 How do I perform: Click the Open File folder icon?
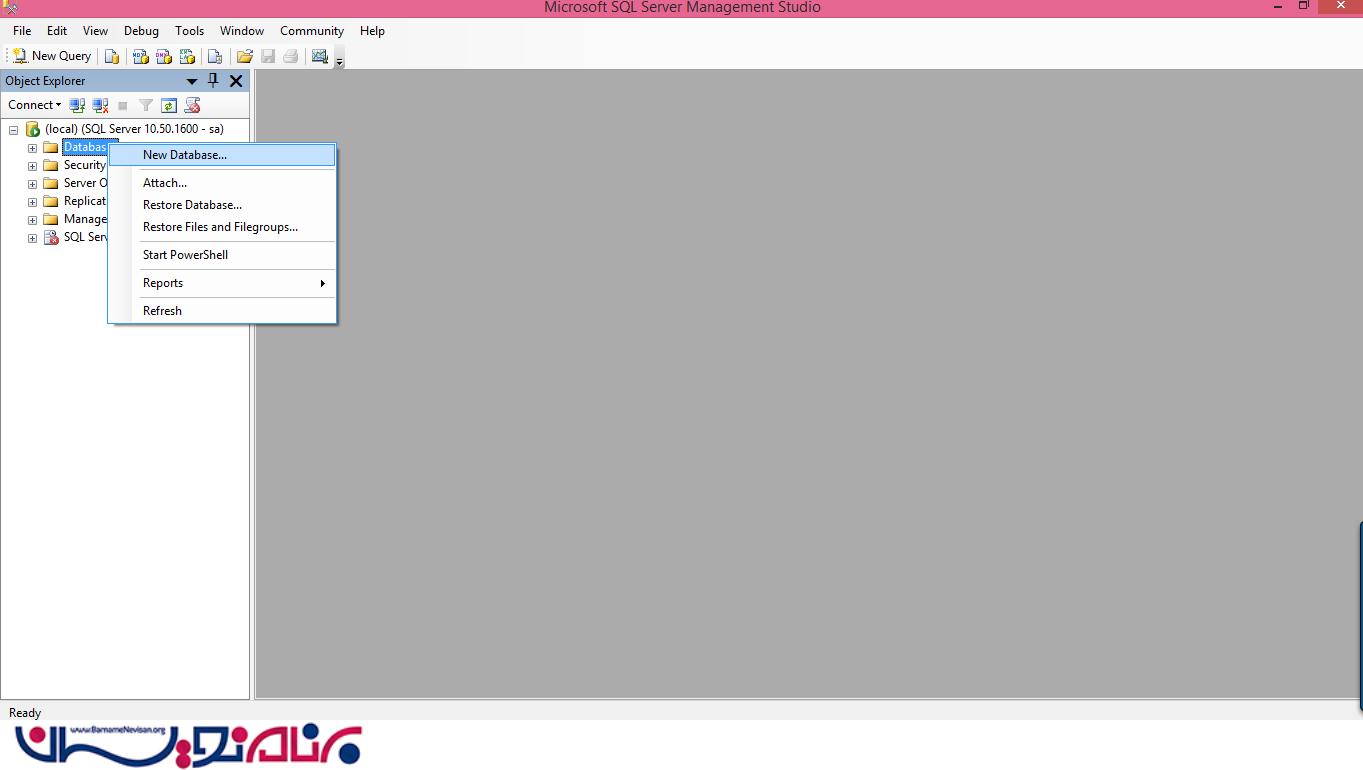pos(245,57)
